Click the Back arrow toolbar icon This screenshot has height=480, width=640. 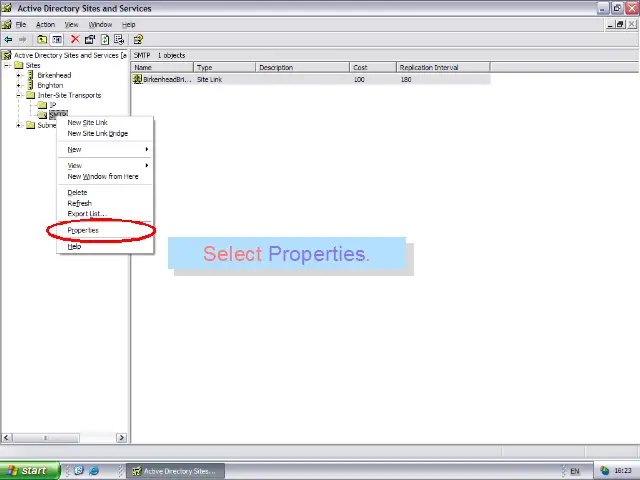click(8, 40)
